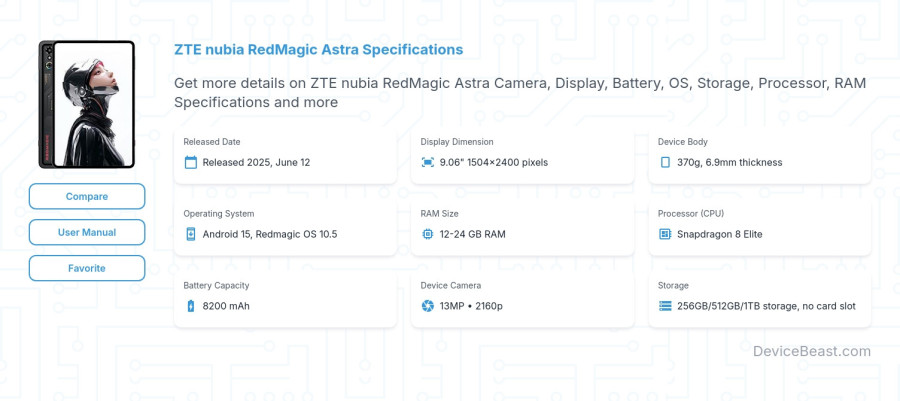Select 'Snapdragon 8 Elite' value

720,234
